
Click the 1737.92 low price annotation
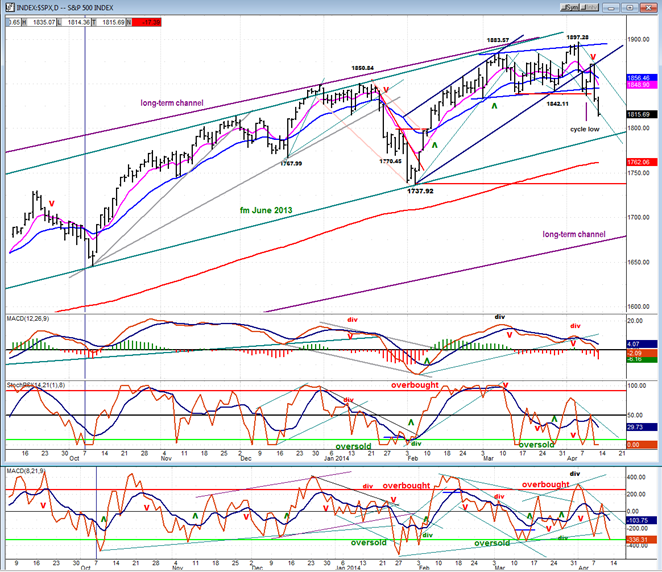coord(420,191)
